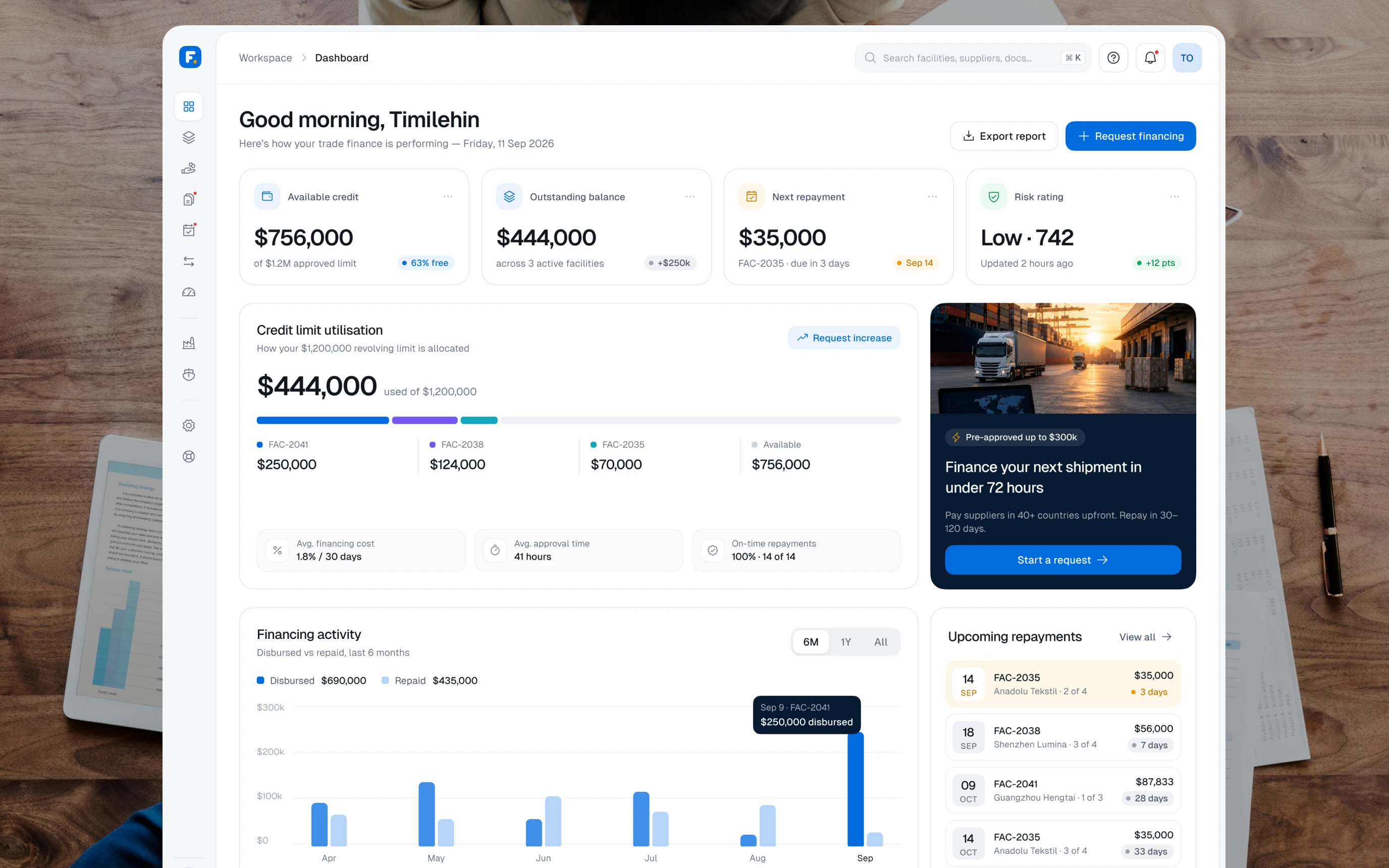Go to Workspace breadcrumb
Screen dimensions: 1389x868
pyautogui.click(x=266, y=58)
